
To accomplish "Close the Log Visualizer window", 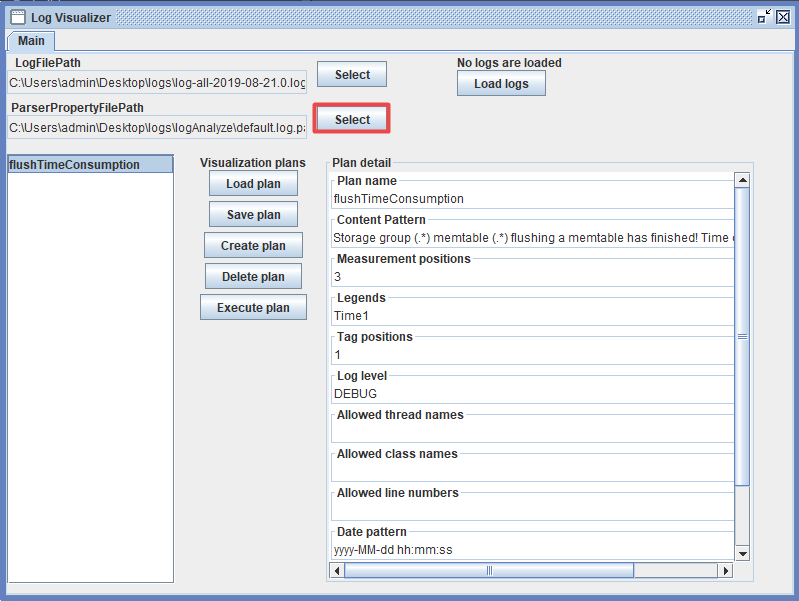I will (783, 17).
